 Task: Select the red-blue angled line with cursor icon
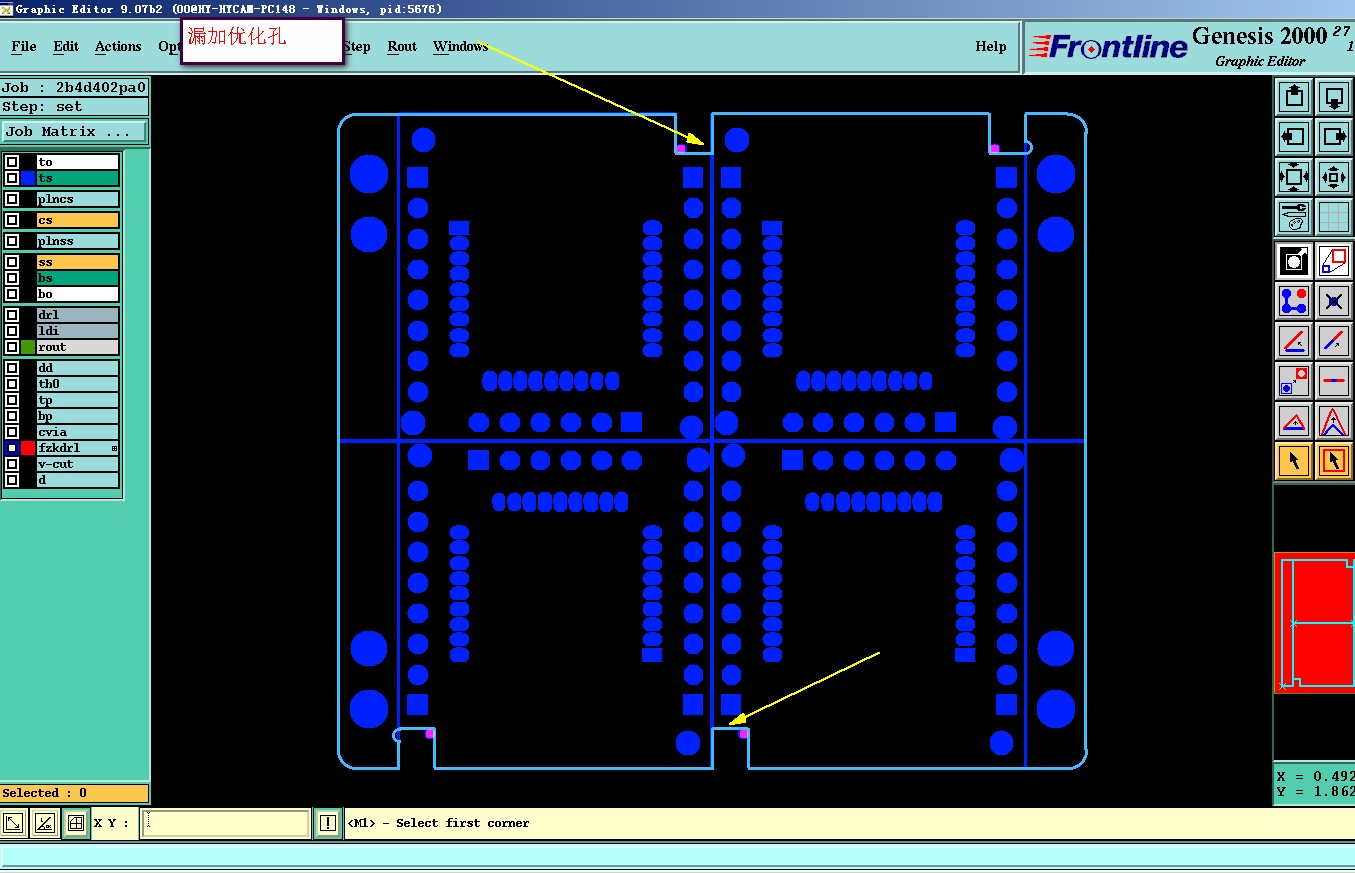(x=1294, y=341)
